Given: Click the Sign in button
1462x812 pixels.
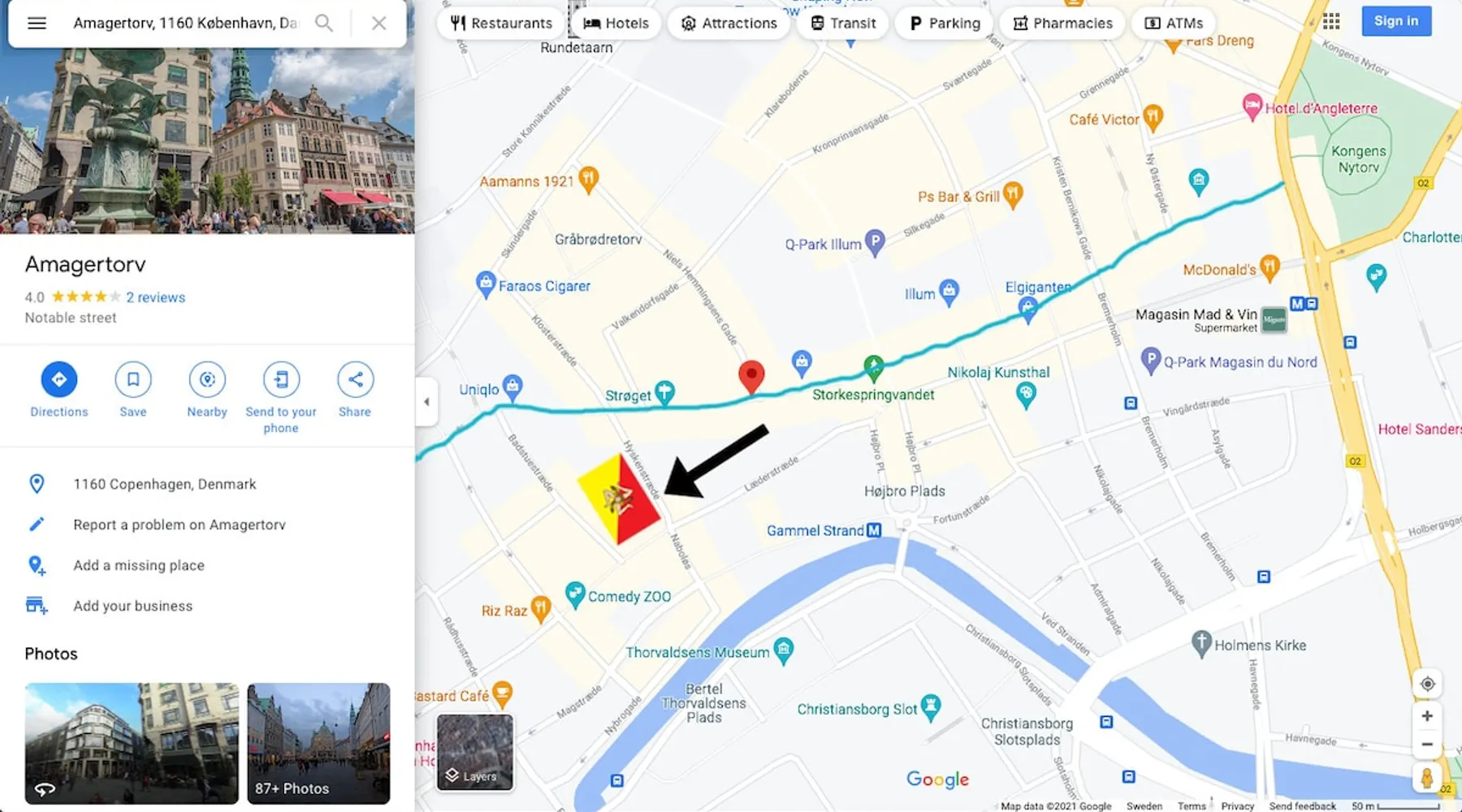Looking at the screenshot, I should (x=1396, y=21).
